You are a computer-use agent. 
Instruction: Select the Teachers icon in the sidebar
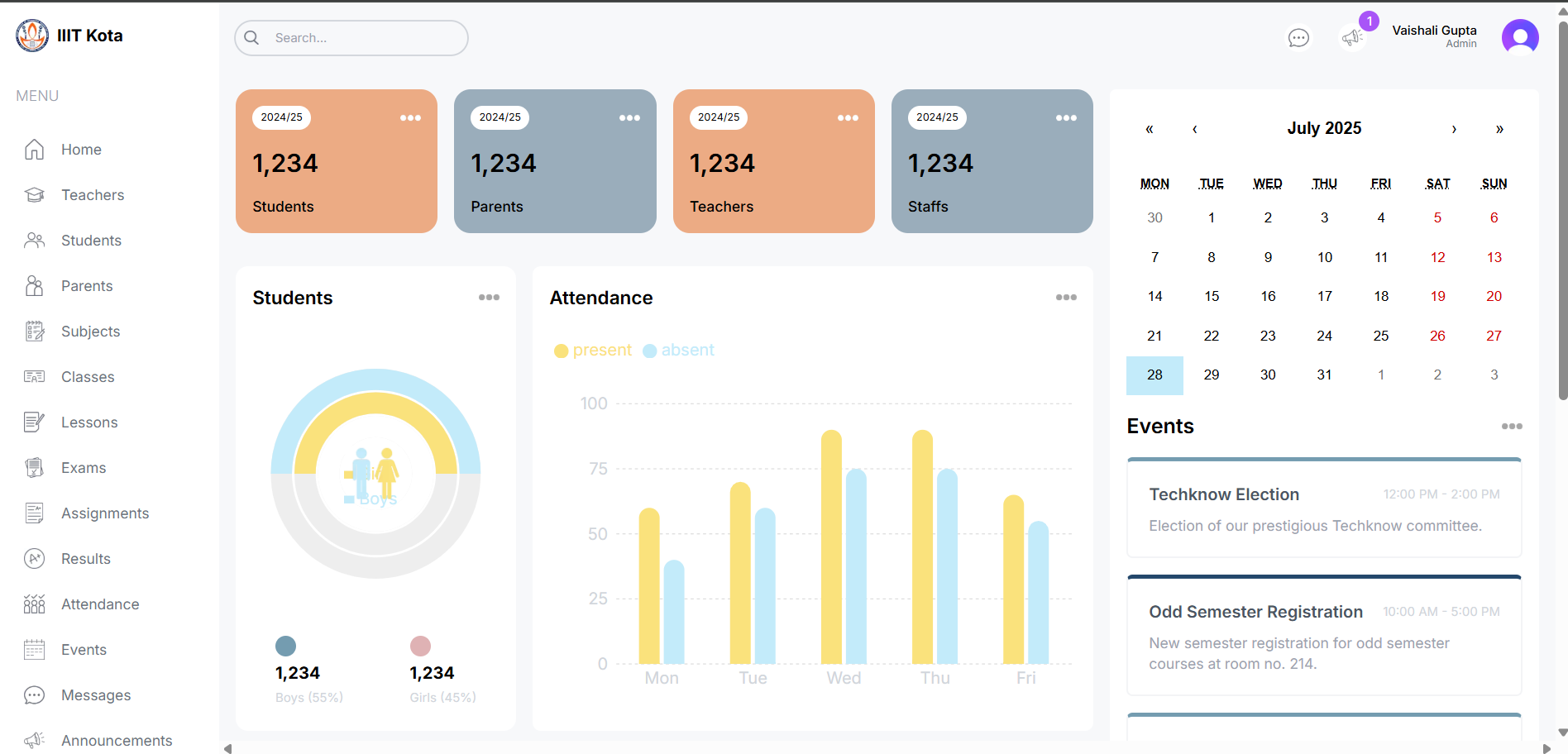(34, 194)
